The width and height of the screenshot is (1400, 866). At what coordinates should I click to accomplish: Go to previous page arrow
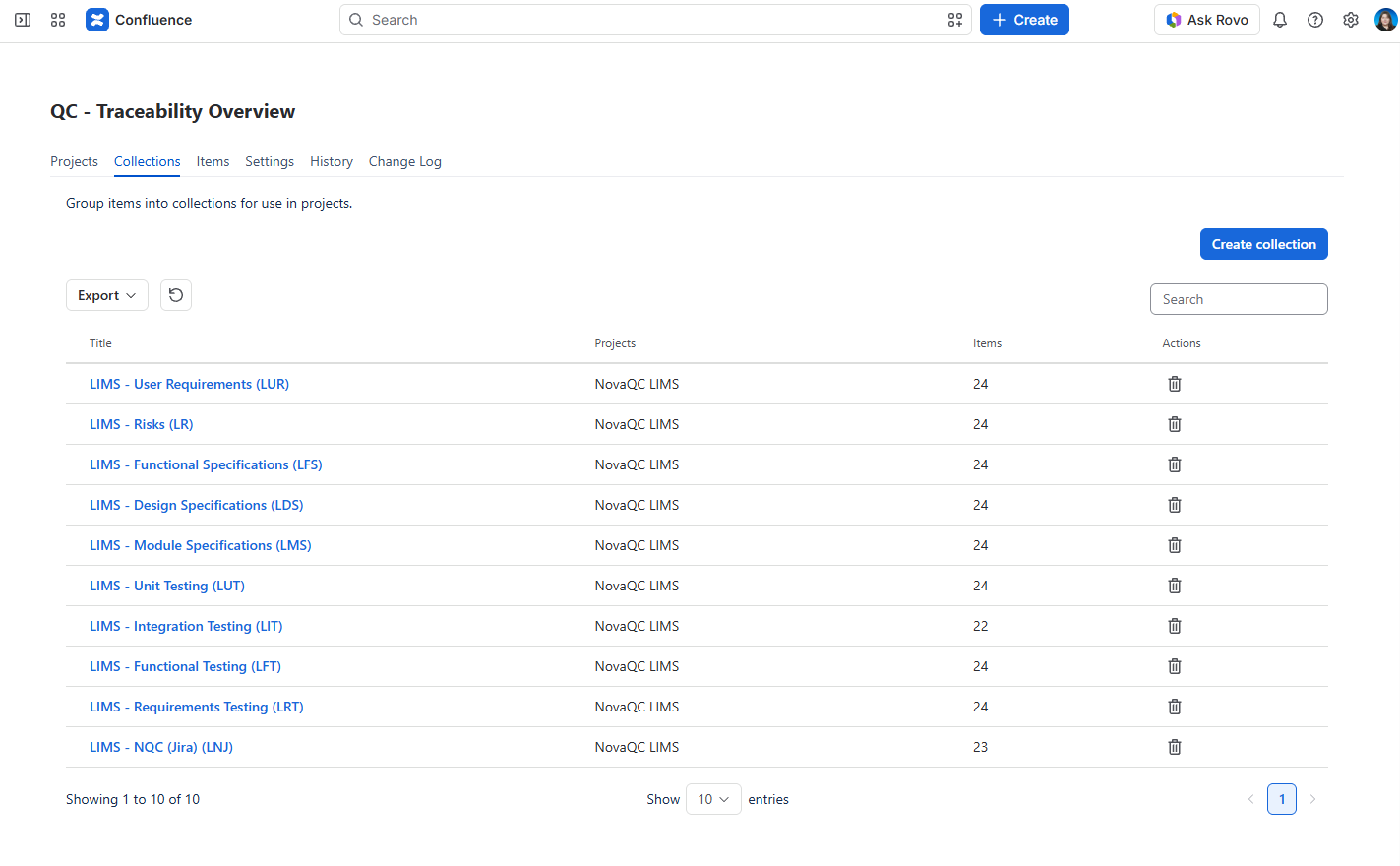[1250, 799]
